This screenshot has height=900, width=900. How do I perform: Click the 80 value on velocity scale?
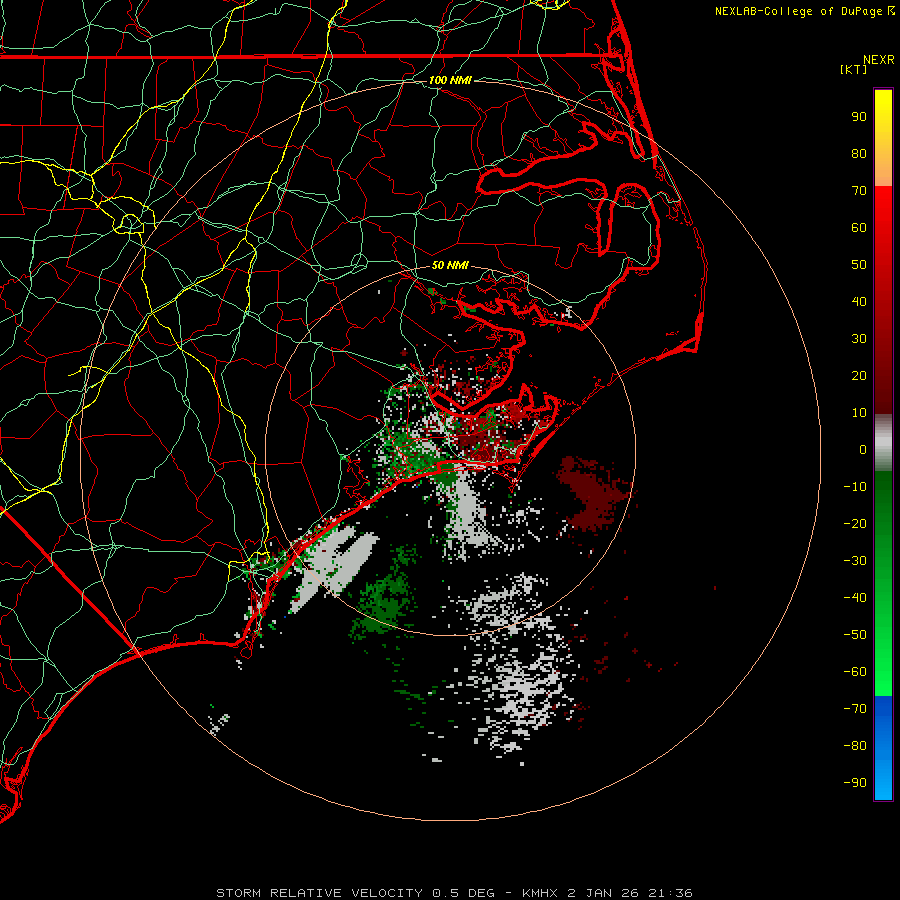click(859, 153)
